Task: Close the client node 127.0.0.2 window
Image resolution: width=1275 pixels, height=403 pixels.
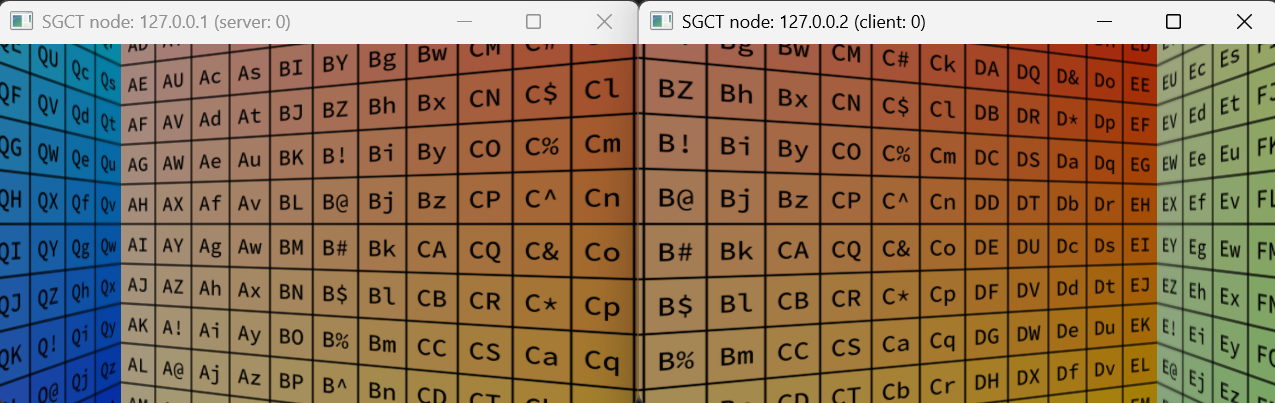Action: (1244, 21)
